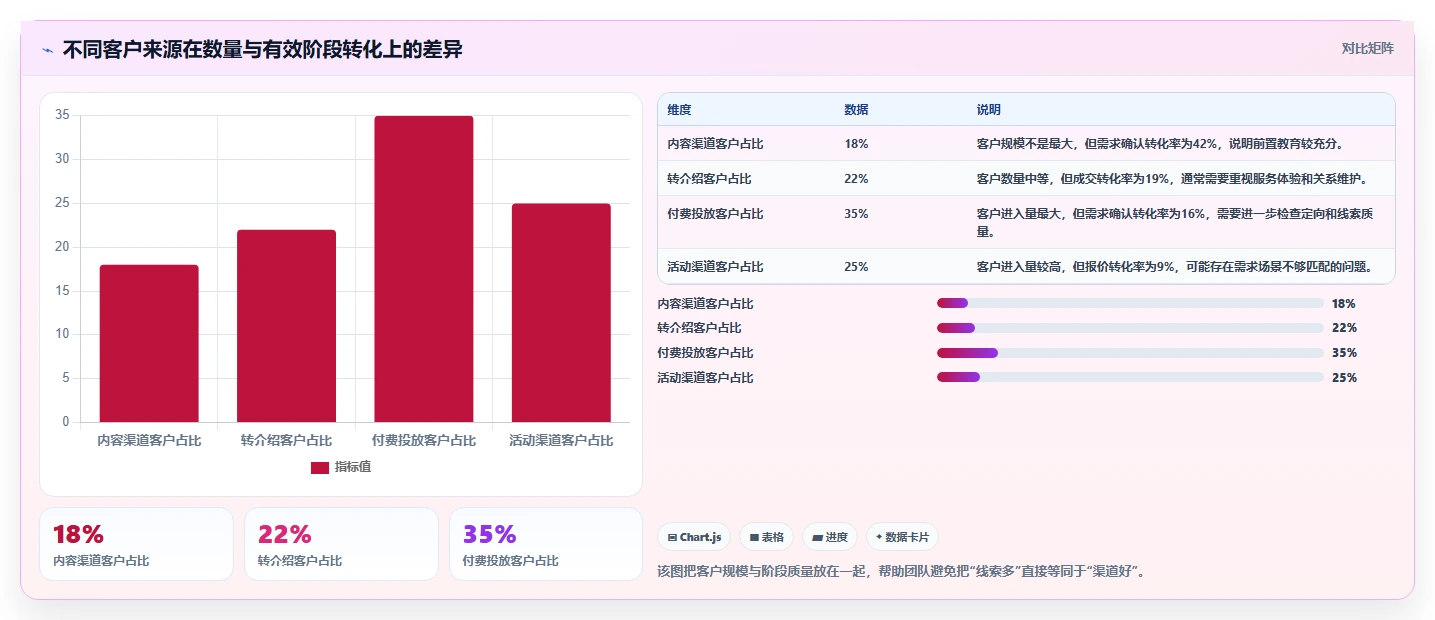The width and height of the screenshot is (1435, 620).
Task: Click the 活动渠道客户占比 progress bar
Action: [1130, 377]
